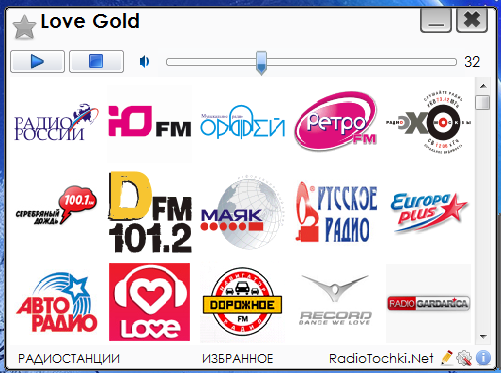The width and height of the screenshot is (501, 373).
Task: Choose the Дорожное FM station
Action: (x=242, y=303)
